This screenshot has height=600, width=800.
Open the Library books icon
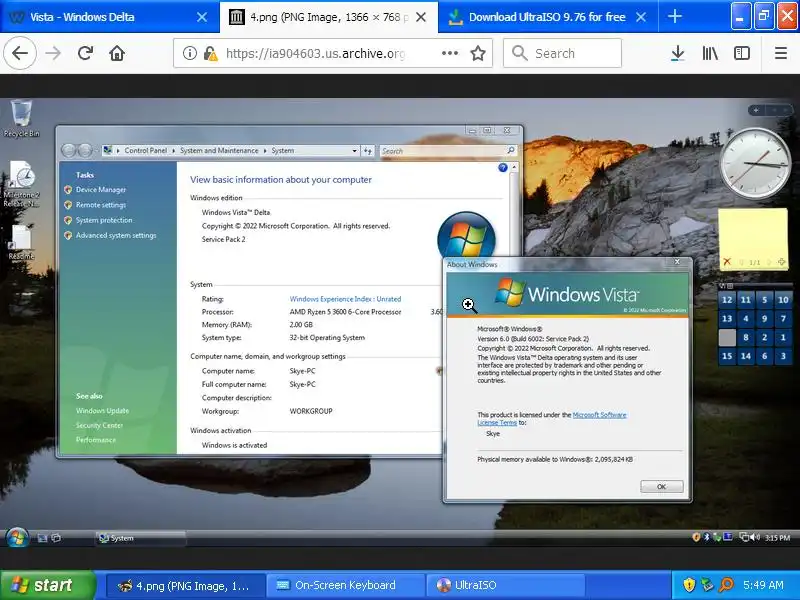click(x=710, y=53)
